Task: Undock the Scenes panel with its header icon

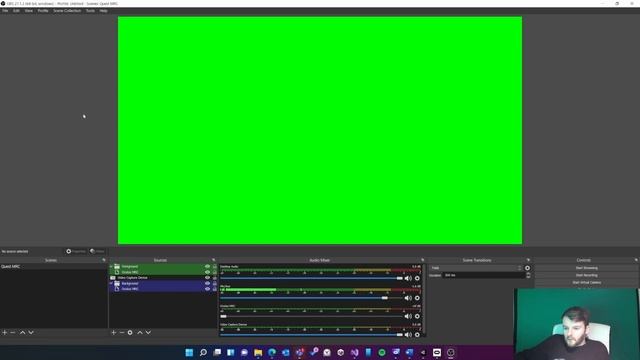Action: [104, 260]
